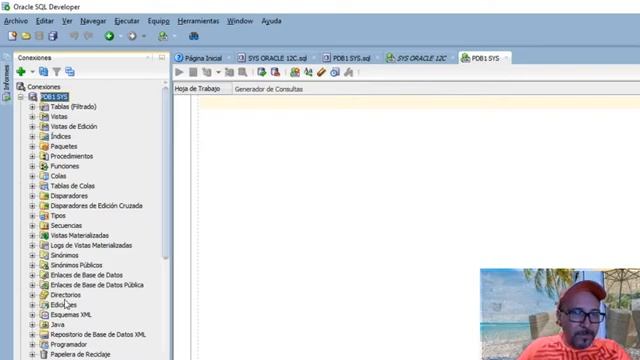Click the last icon after the Connections funnel
This screenshot has height=360, width=640.
coord(70,72)
